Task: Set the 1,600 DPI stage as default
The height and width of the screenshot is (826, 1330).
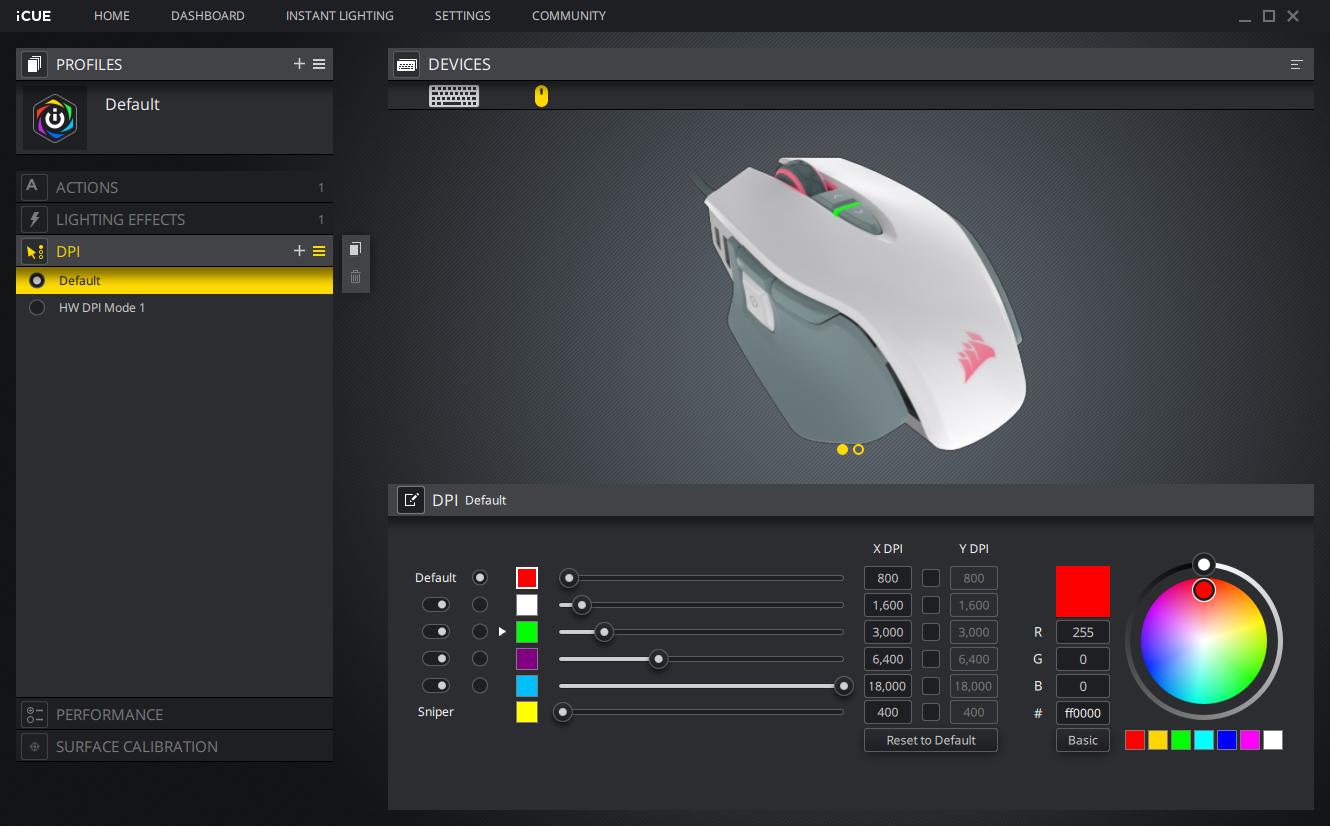Action: click(x=480, y=605)
